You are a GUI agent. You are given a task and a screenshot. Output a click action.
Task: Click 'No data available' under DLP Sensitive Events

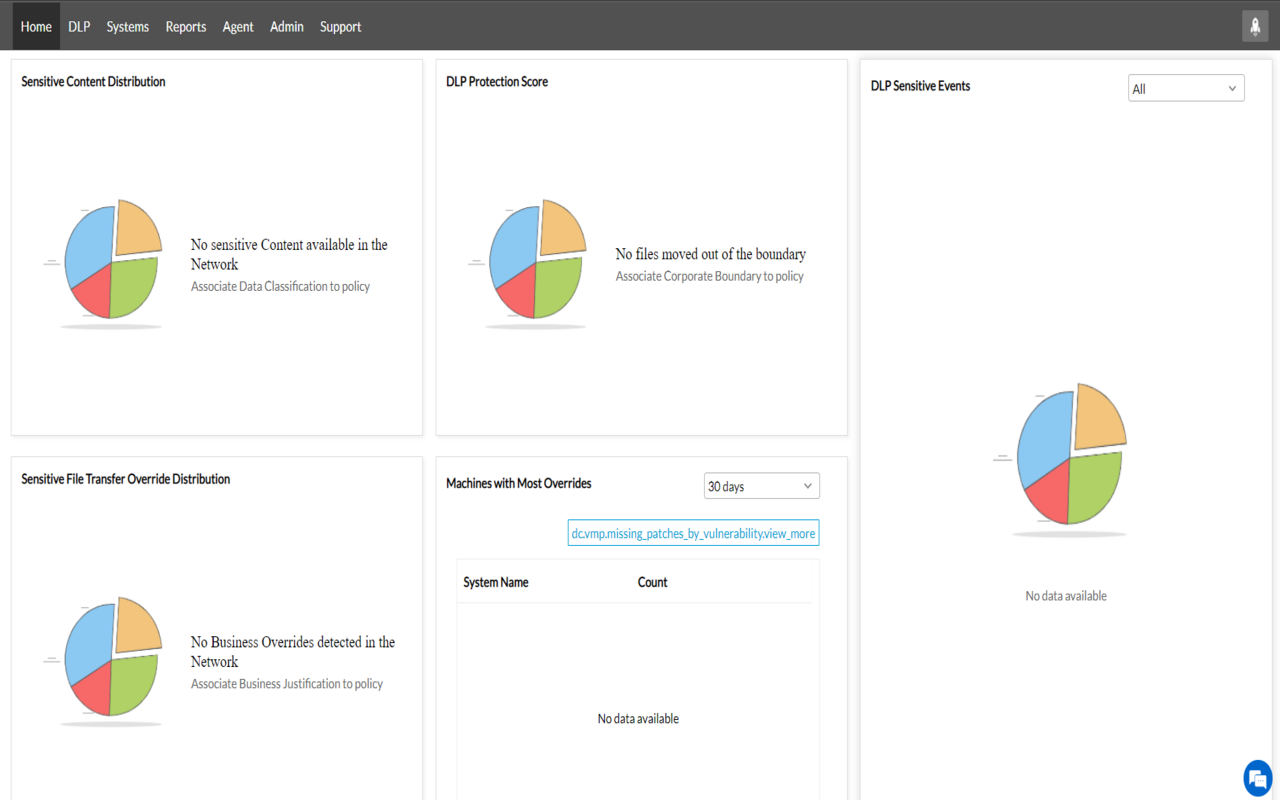tap(1066, 596)
